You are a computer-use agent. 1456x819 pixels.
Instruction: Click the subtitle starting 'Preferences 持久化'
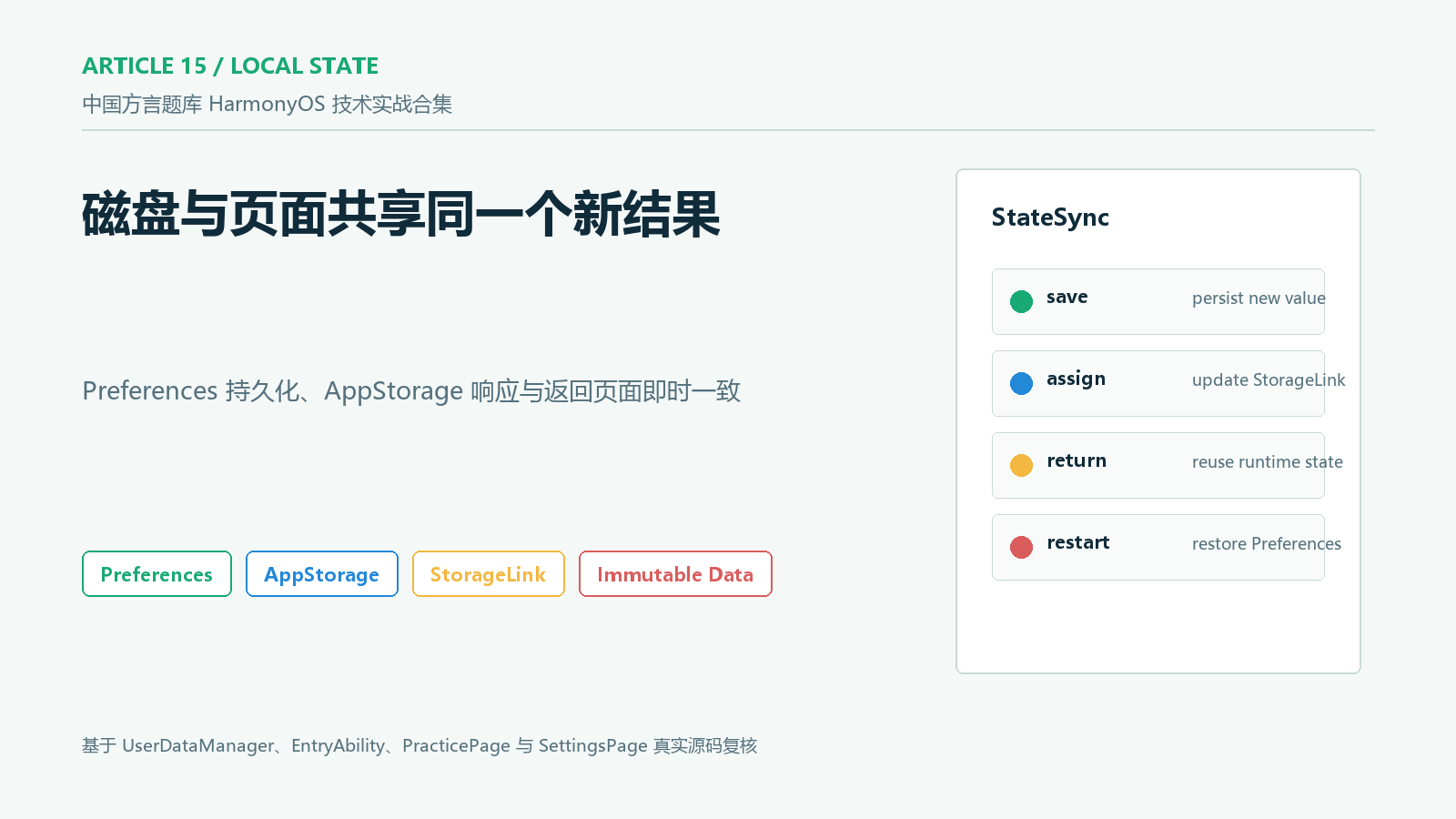(x=411, y=391)
